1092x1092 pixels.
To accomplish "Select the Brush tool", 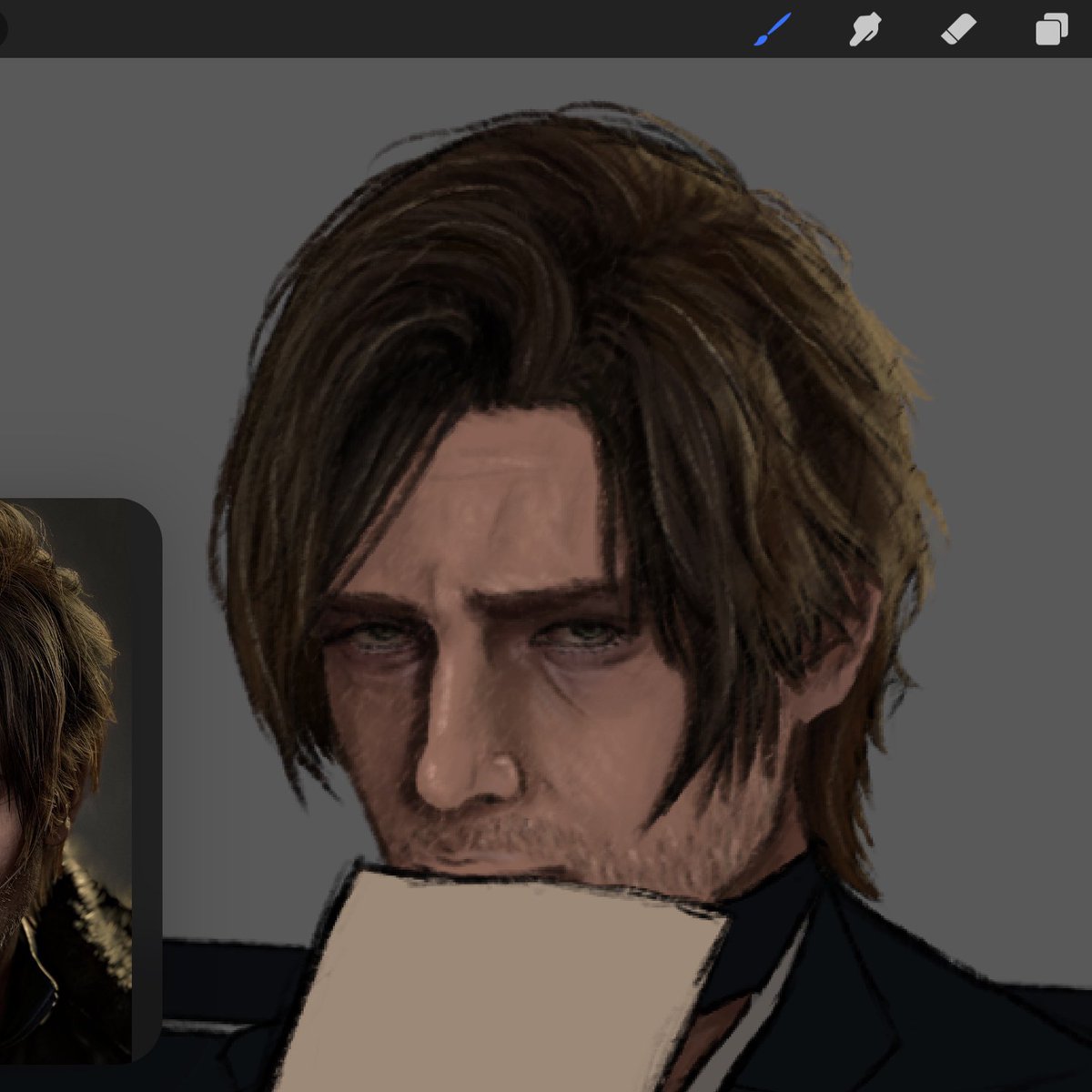I will pos(773,29).
